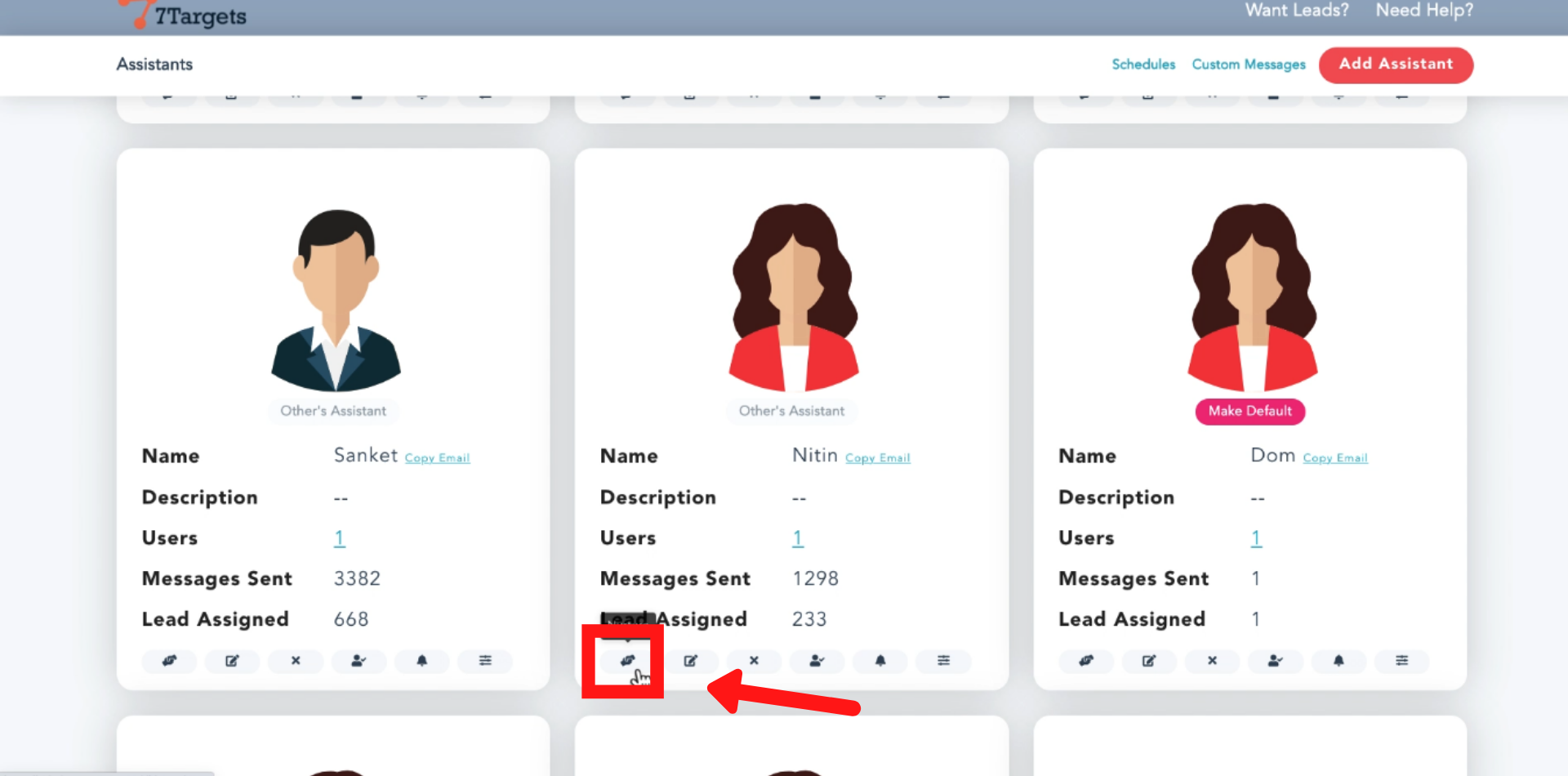Click Need Help? in the top bar
This screenshot has height=776, width=1568.
coord(1424,11)
